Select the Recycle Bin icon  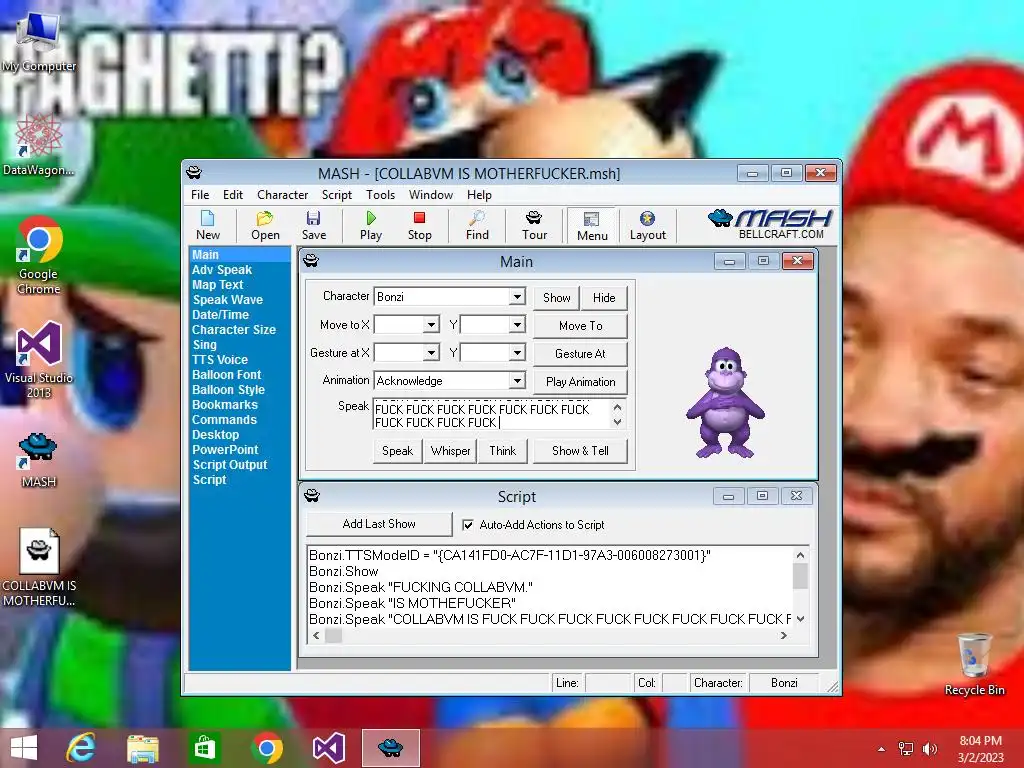pyautogui.click(x=974, y=664)
